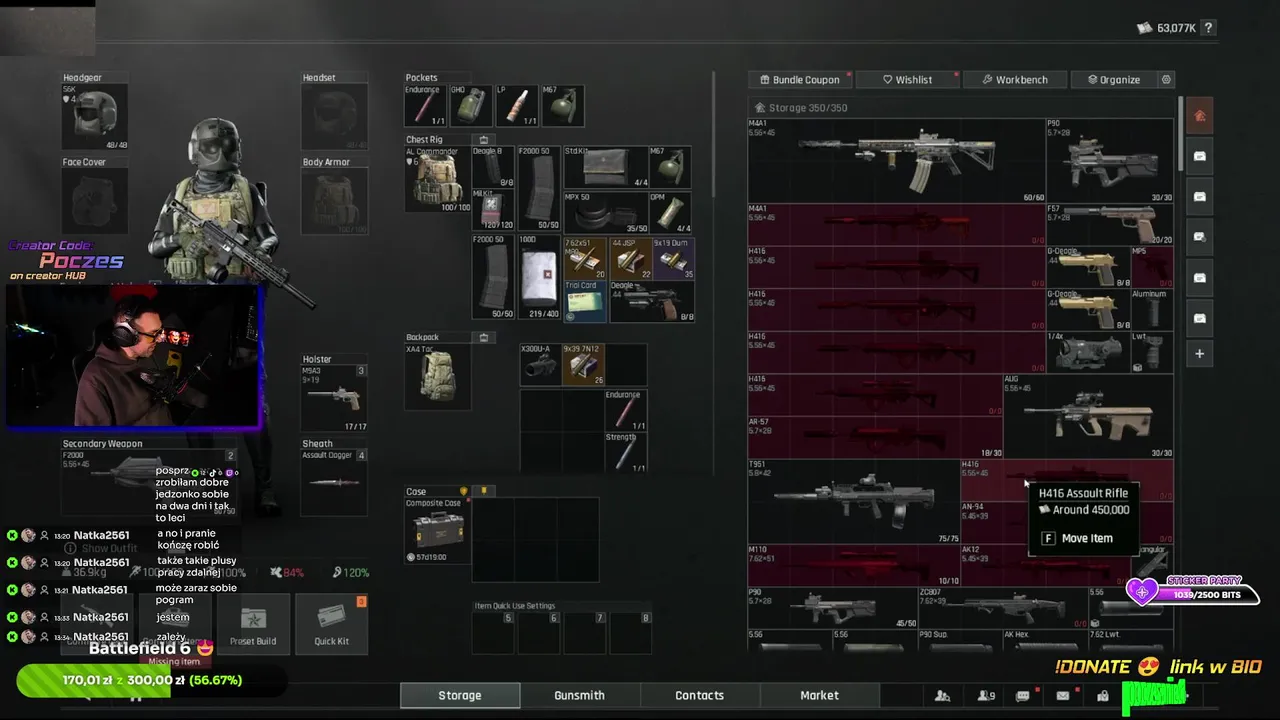
Task: Open the friends group icon
Action: tap(942, 695)
